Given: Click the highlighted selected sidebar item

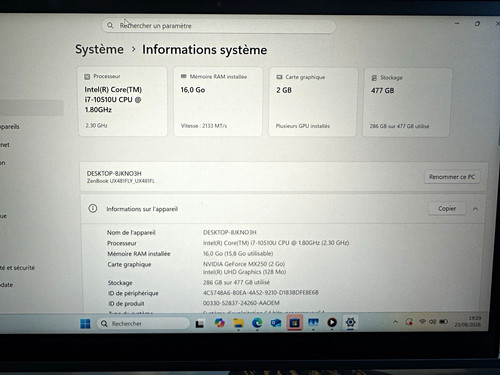Looking at the screenshot, I should tap(31, 108).
